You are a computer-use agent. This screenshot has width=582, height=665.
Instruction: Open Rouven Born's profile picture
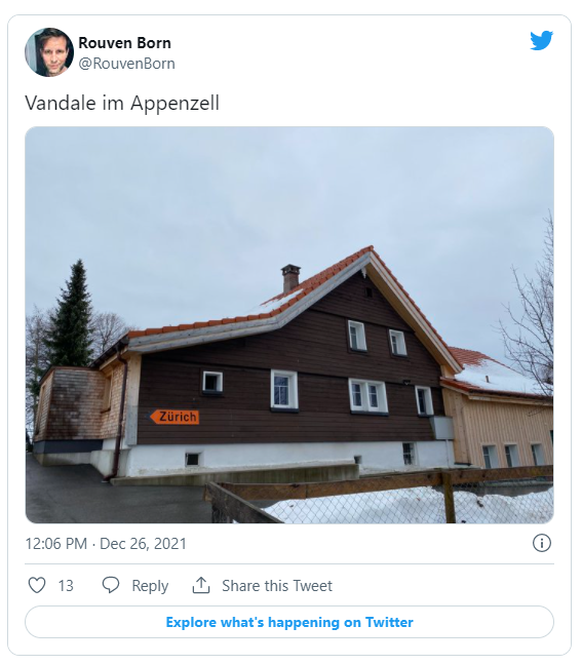point(49,53)
